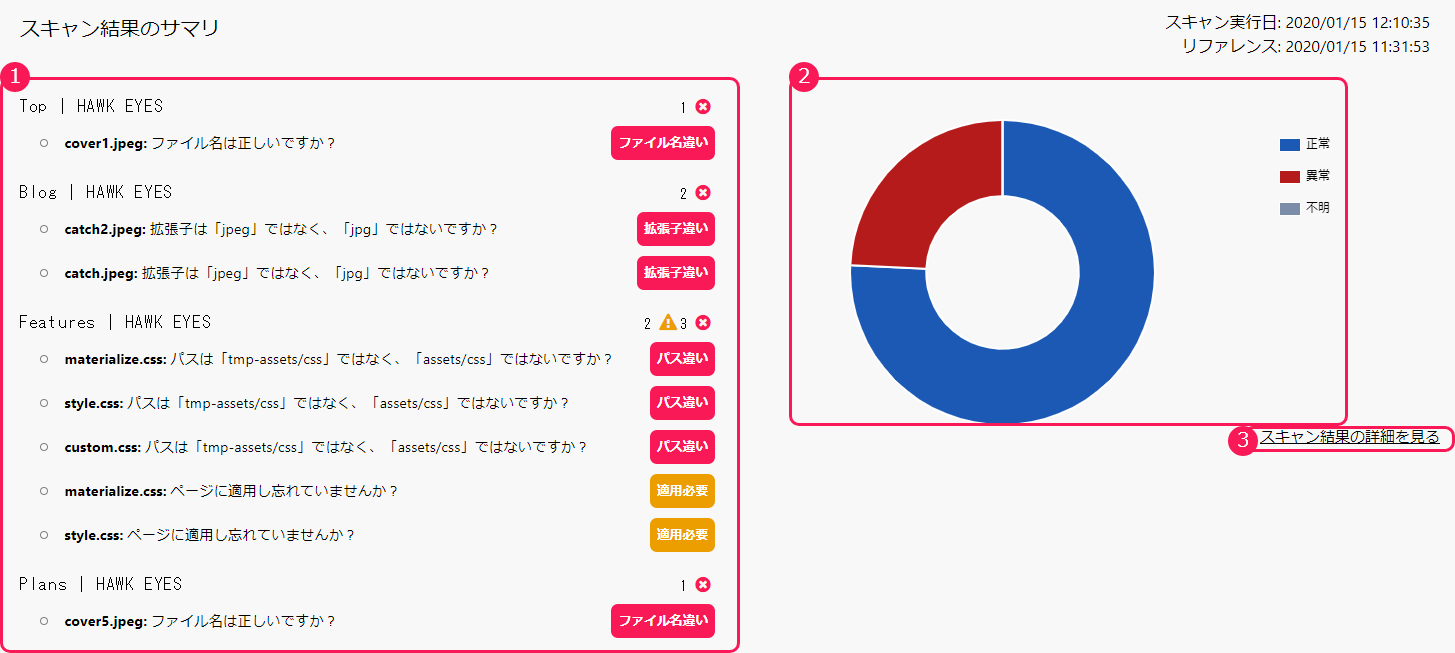Click the 拡張子違い button for catch2.jpeg
Image resolution: width=1455 pixels, height=653 pixels.
pyautogui.click(x=676, y=229)
